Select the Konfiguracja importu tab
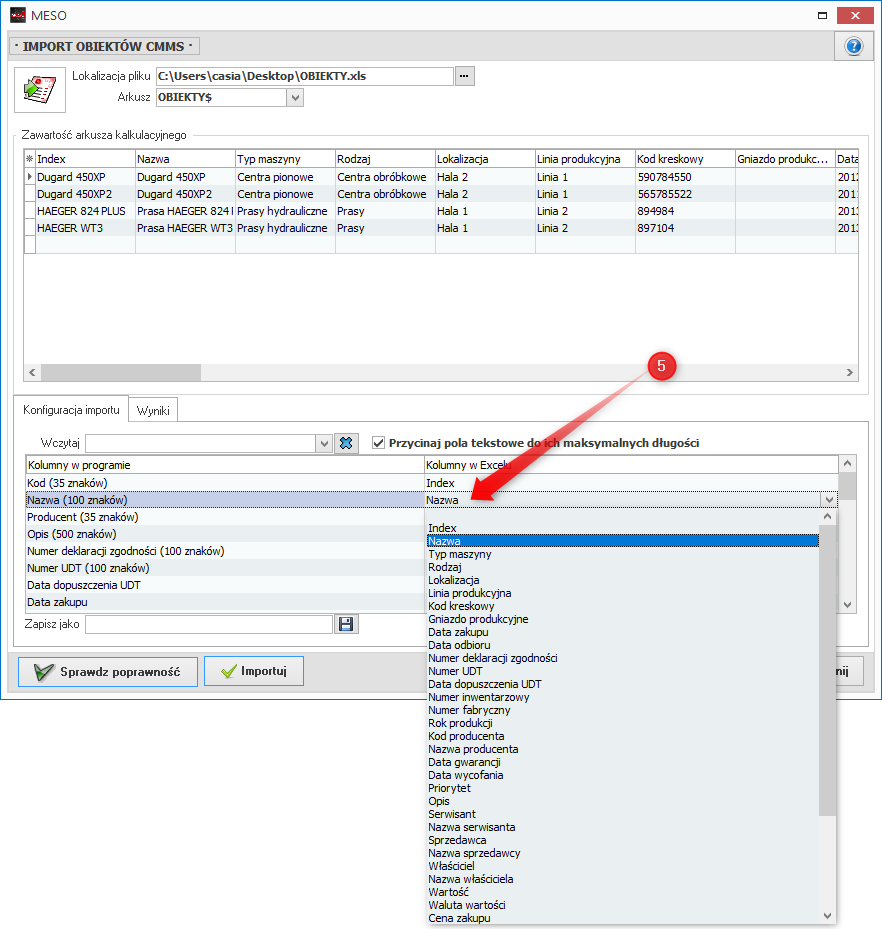 point(71,410)
